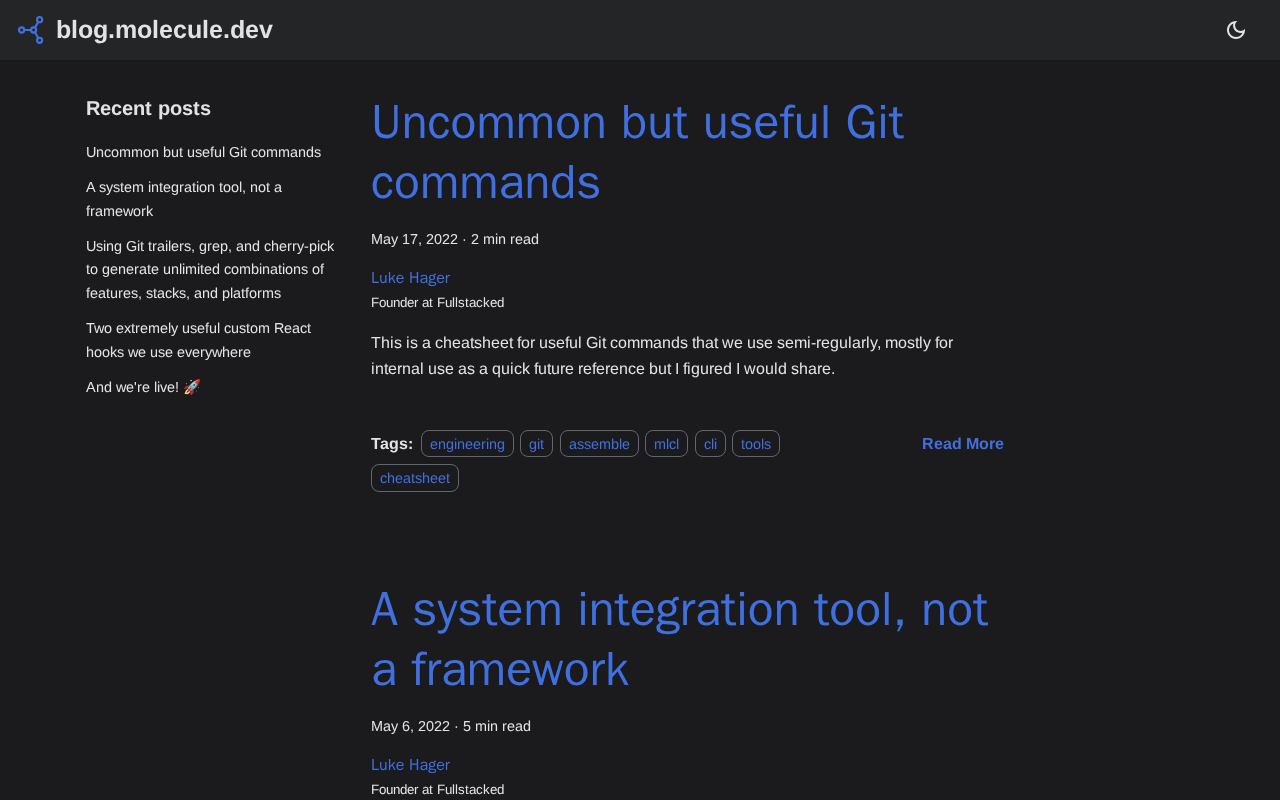Select the 'git' tag
The image size is (1280, 800).
point(536,444)
